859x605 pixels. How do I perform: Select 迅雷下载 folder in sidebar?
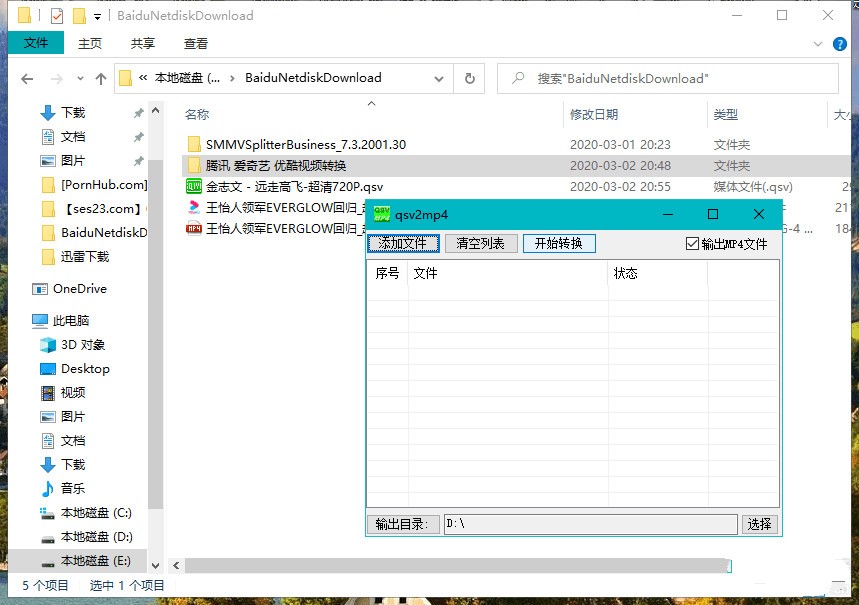pyautogui.click(x=76, y=257)
